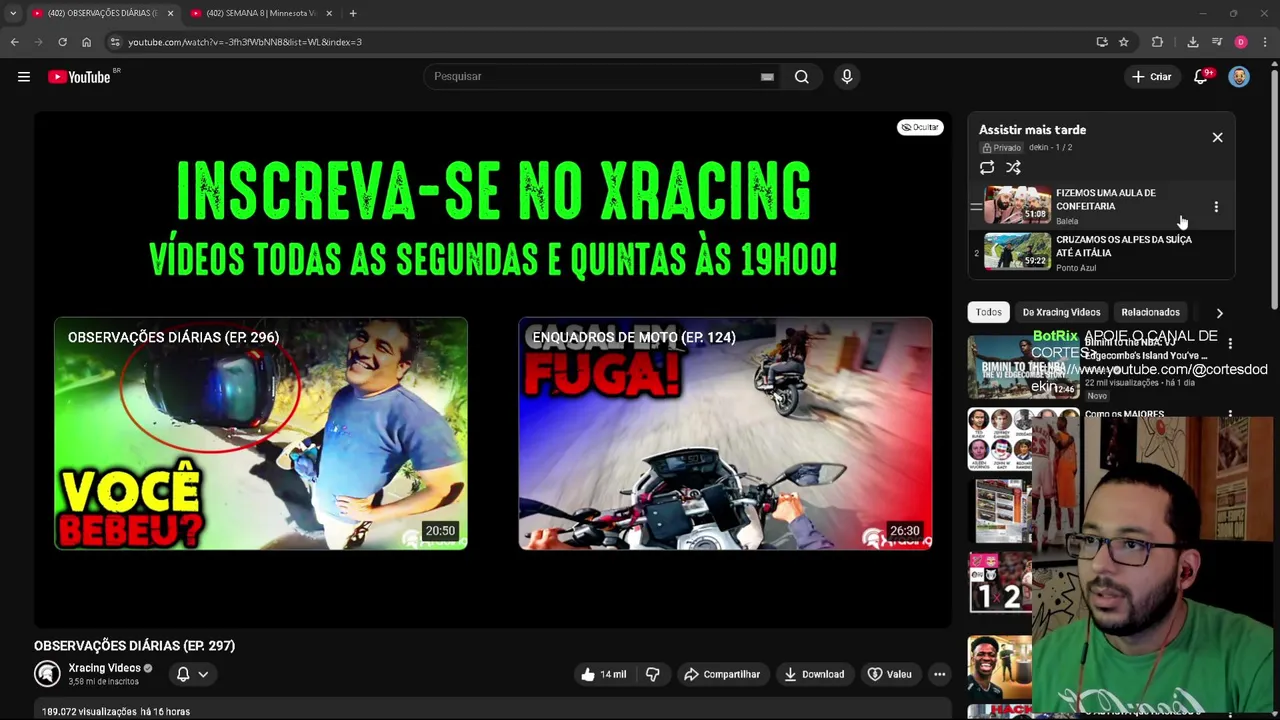Open options for FIZEMOS UMA AULA DE CONFEITARIA

(x=1216, y=207)
